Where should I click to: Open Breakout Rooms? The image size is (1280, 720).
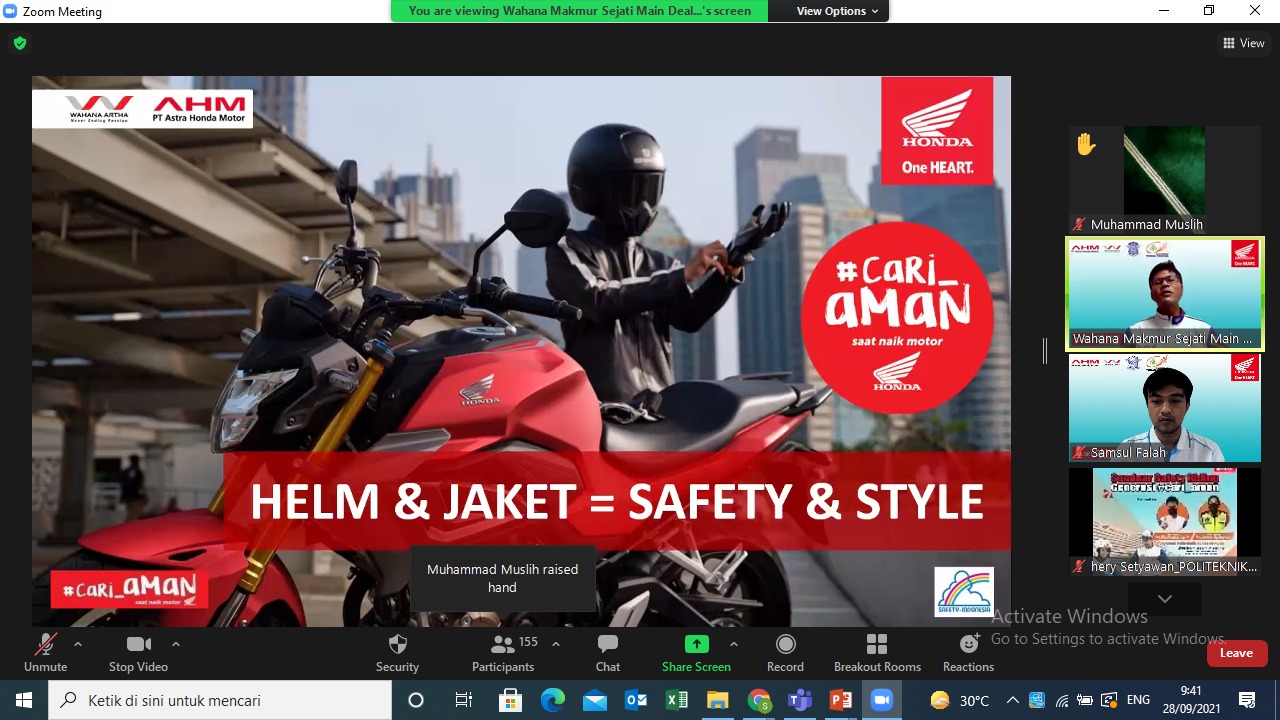click(x=877, y=653)
